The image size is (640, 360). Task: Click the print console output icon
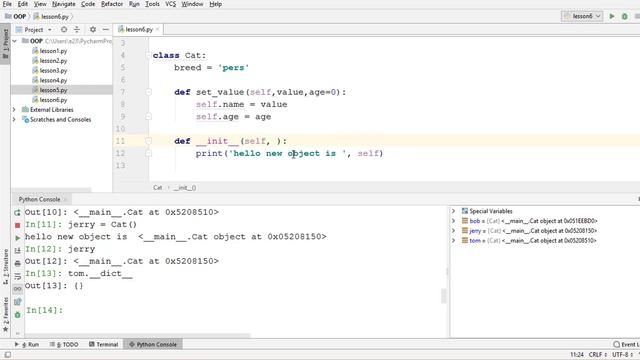[x=17, y=264]
